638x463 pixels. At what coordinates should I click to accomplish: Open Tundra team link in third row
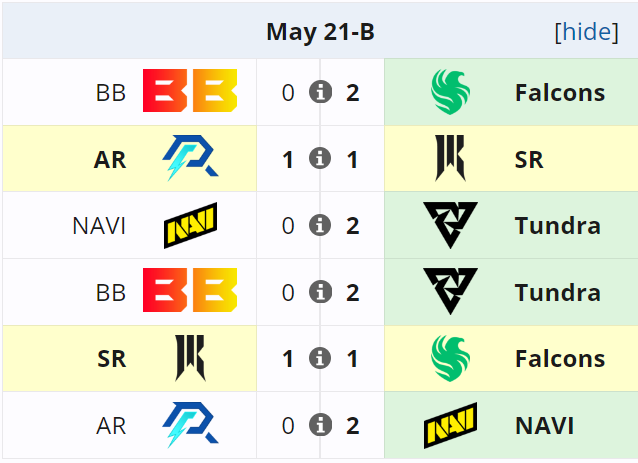pyautogui.click(x=557, y=226)
